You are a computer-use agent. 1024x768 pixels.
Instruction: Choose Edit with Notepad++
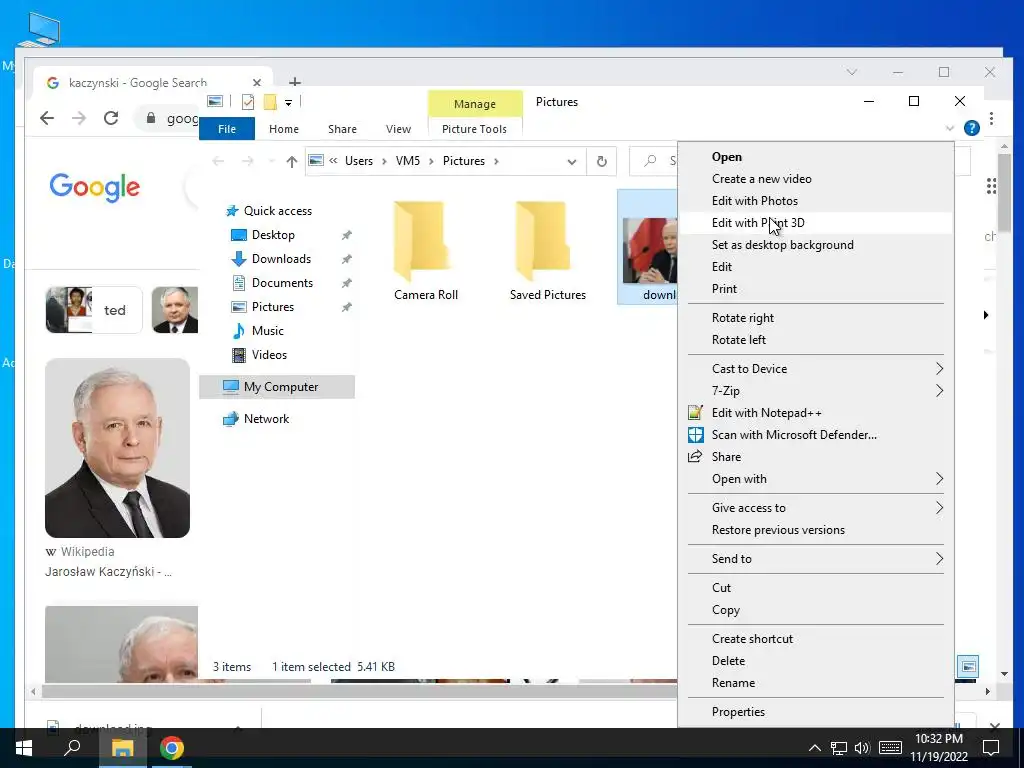point(816,413)
